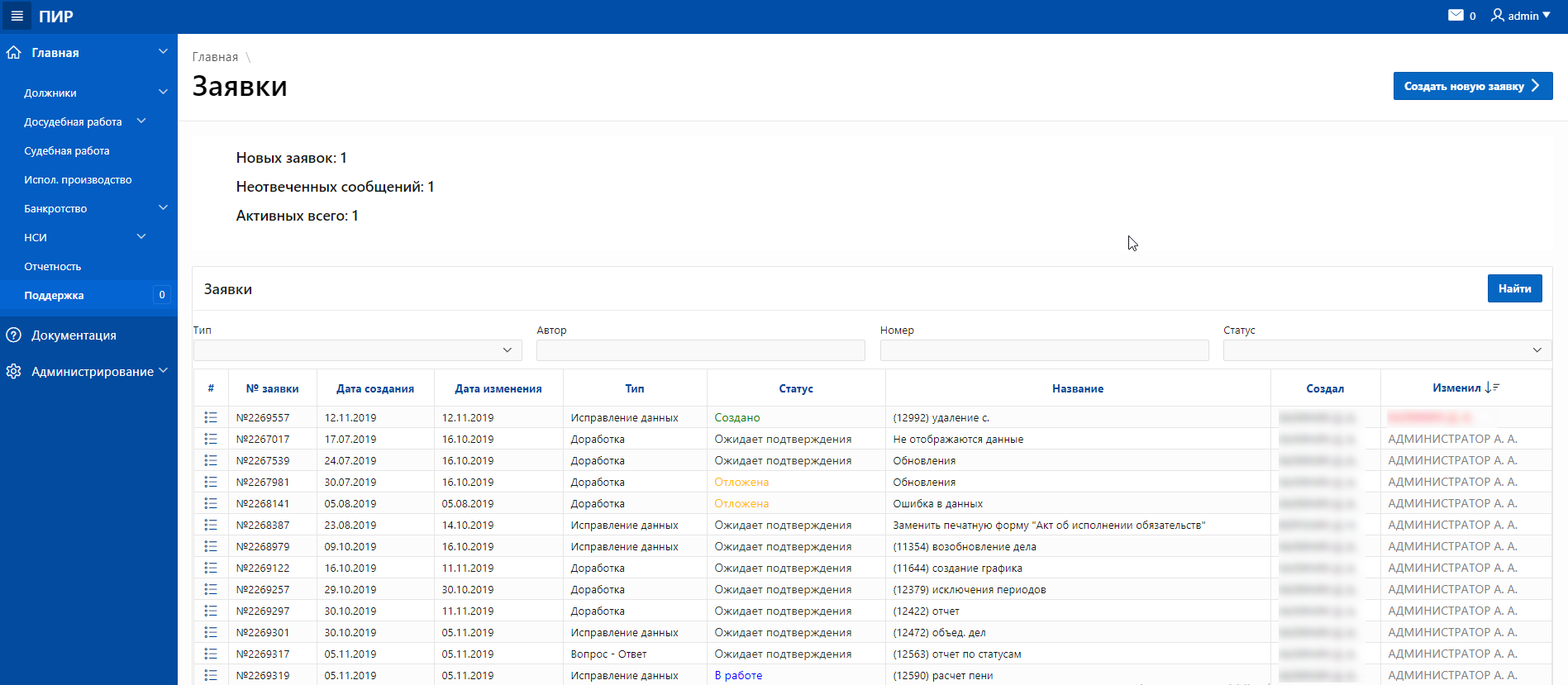Click into the Номер filter field
Viewport: 1568px width, 685px height.
coord(1044,350)
